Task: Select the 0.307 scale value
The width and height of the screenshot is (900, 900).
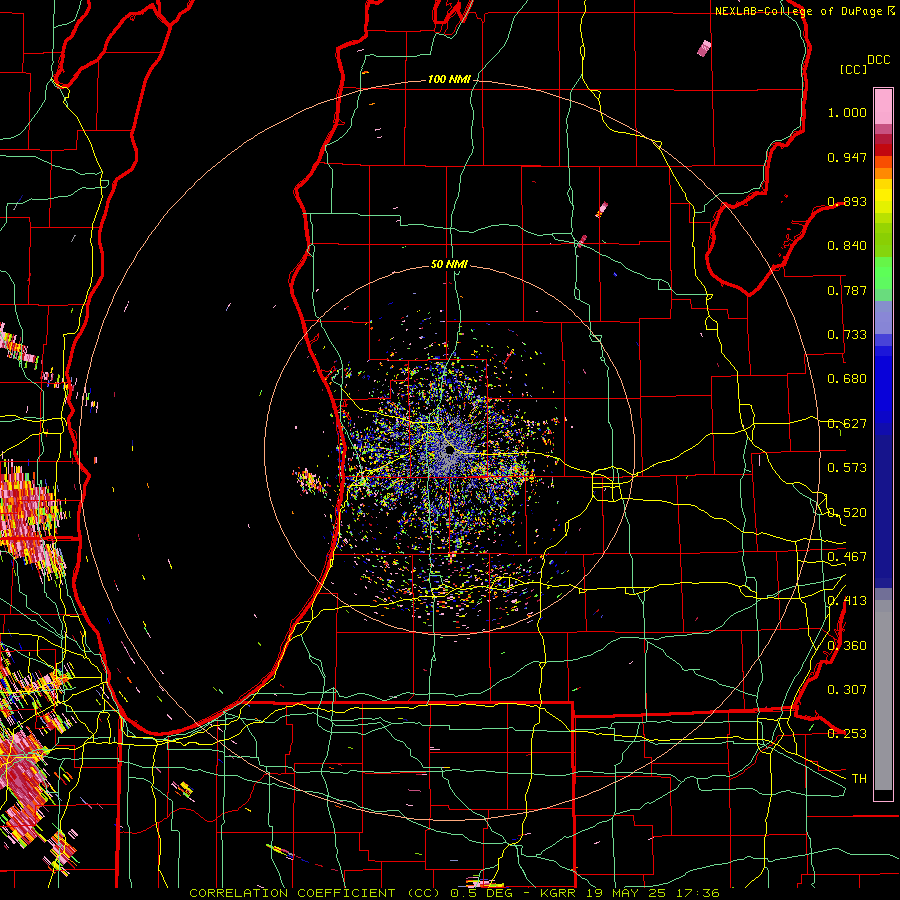Action: [847, 690]
